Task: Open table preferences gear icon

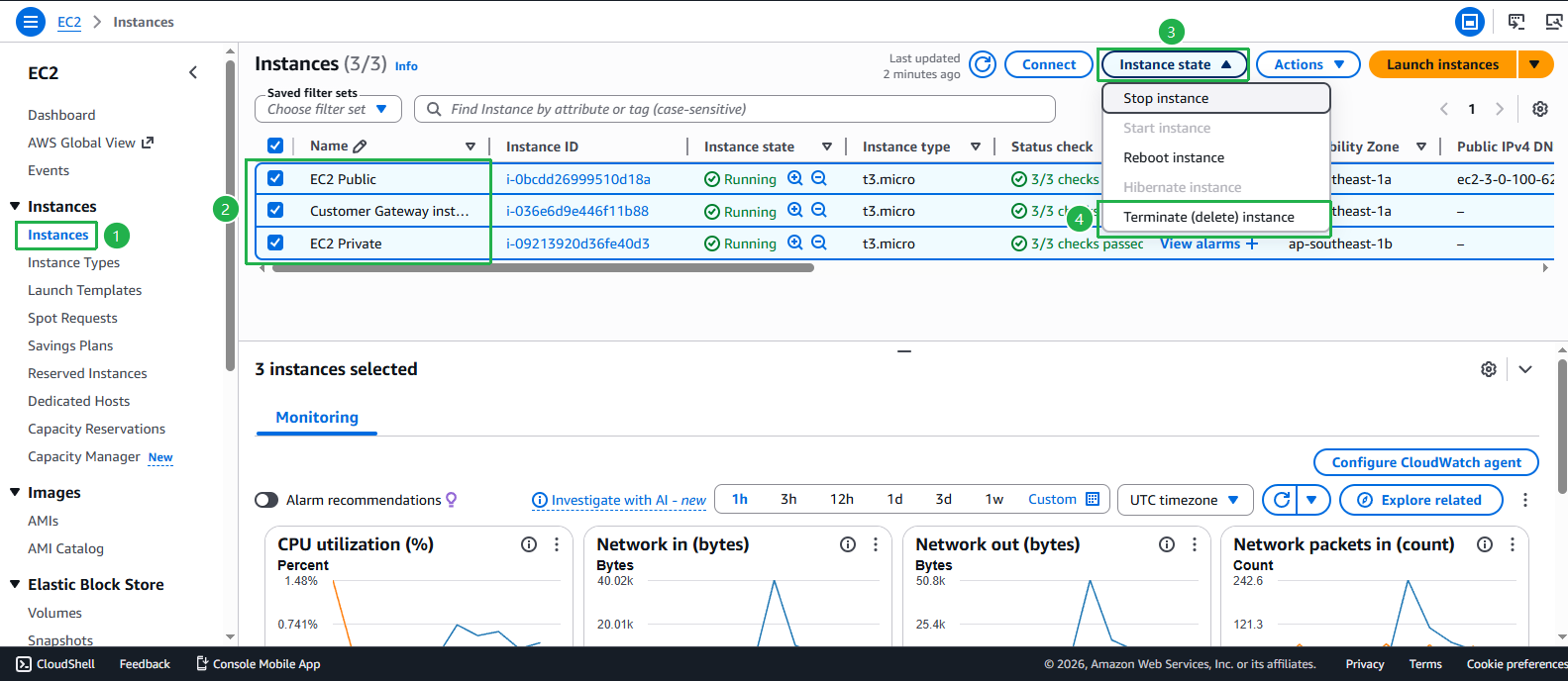Action: (1540, 109)
